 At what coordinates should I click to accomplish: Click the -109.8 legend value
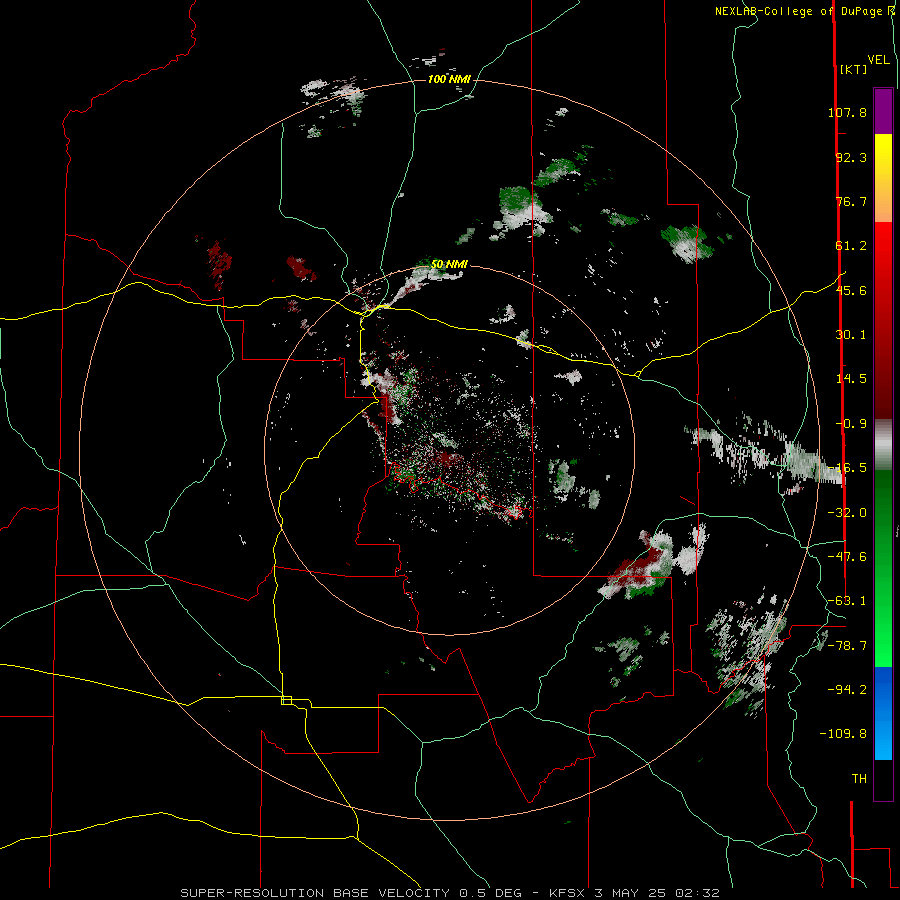[x=843, y=734]
